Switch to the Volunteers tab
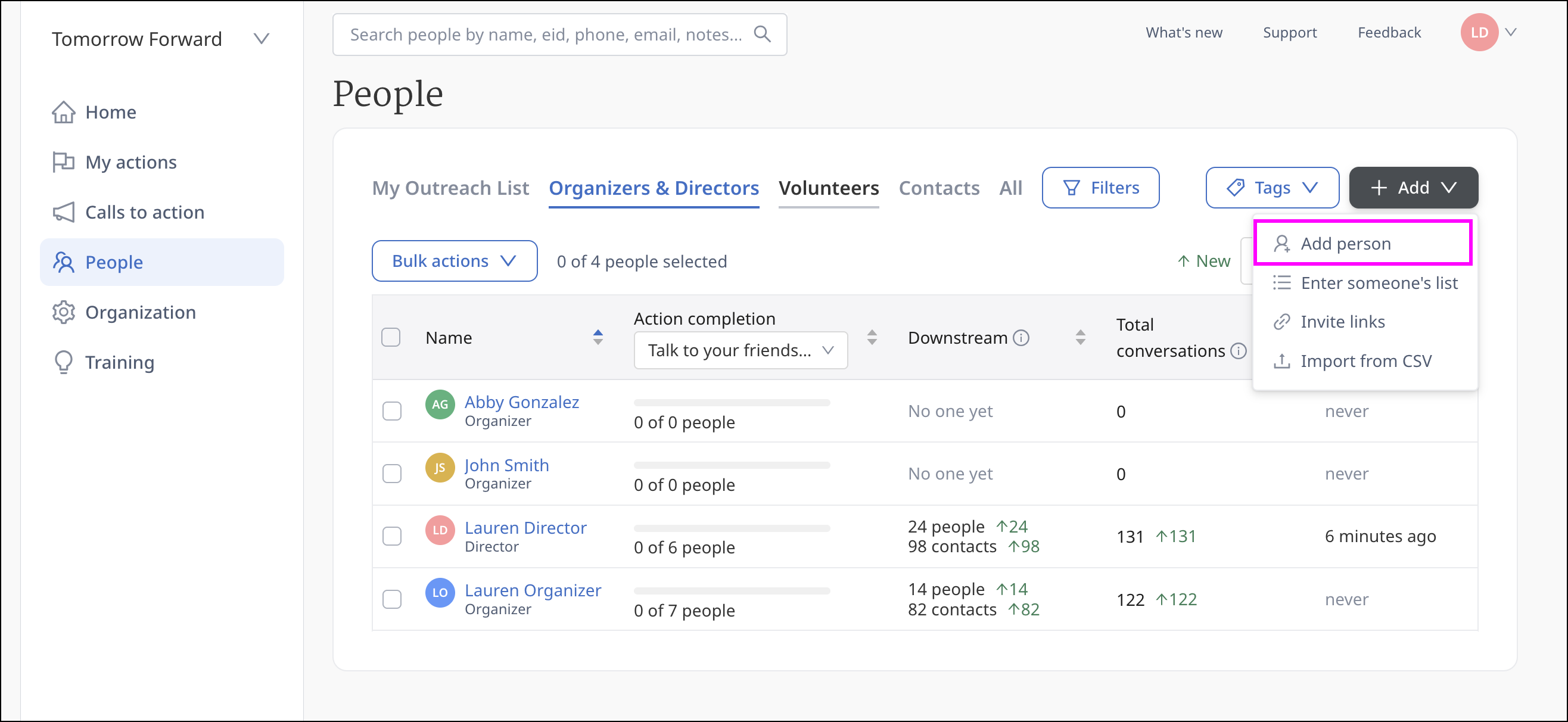Image resolution: width=1568 pixels, height=722 pixels. (828, 188)
